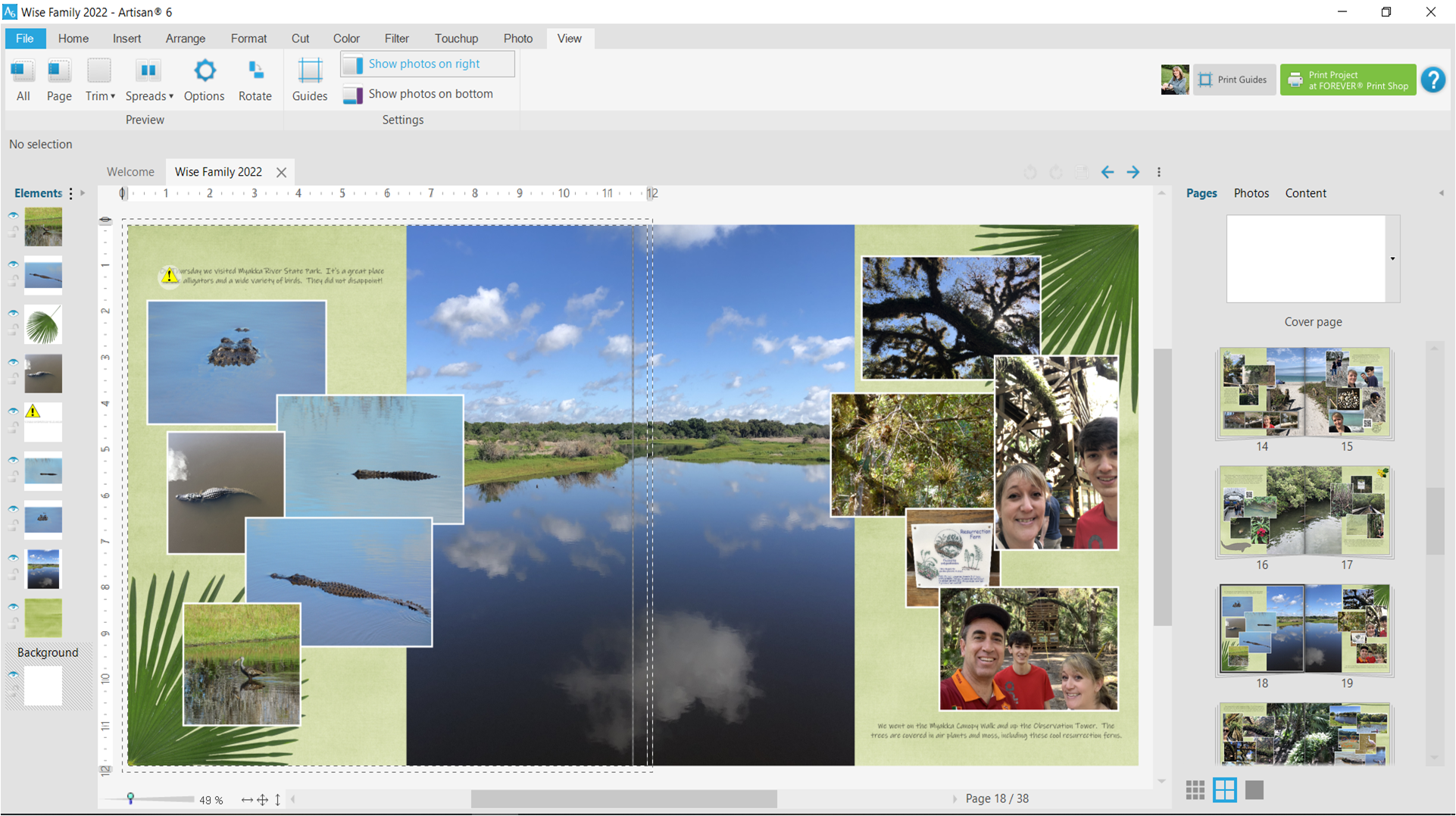
Task: Toggle visibility of the Background layer
Action: pyautogui.click(x=14, y=674)
